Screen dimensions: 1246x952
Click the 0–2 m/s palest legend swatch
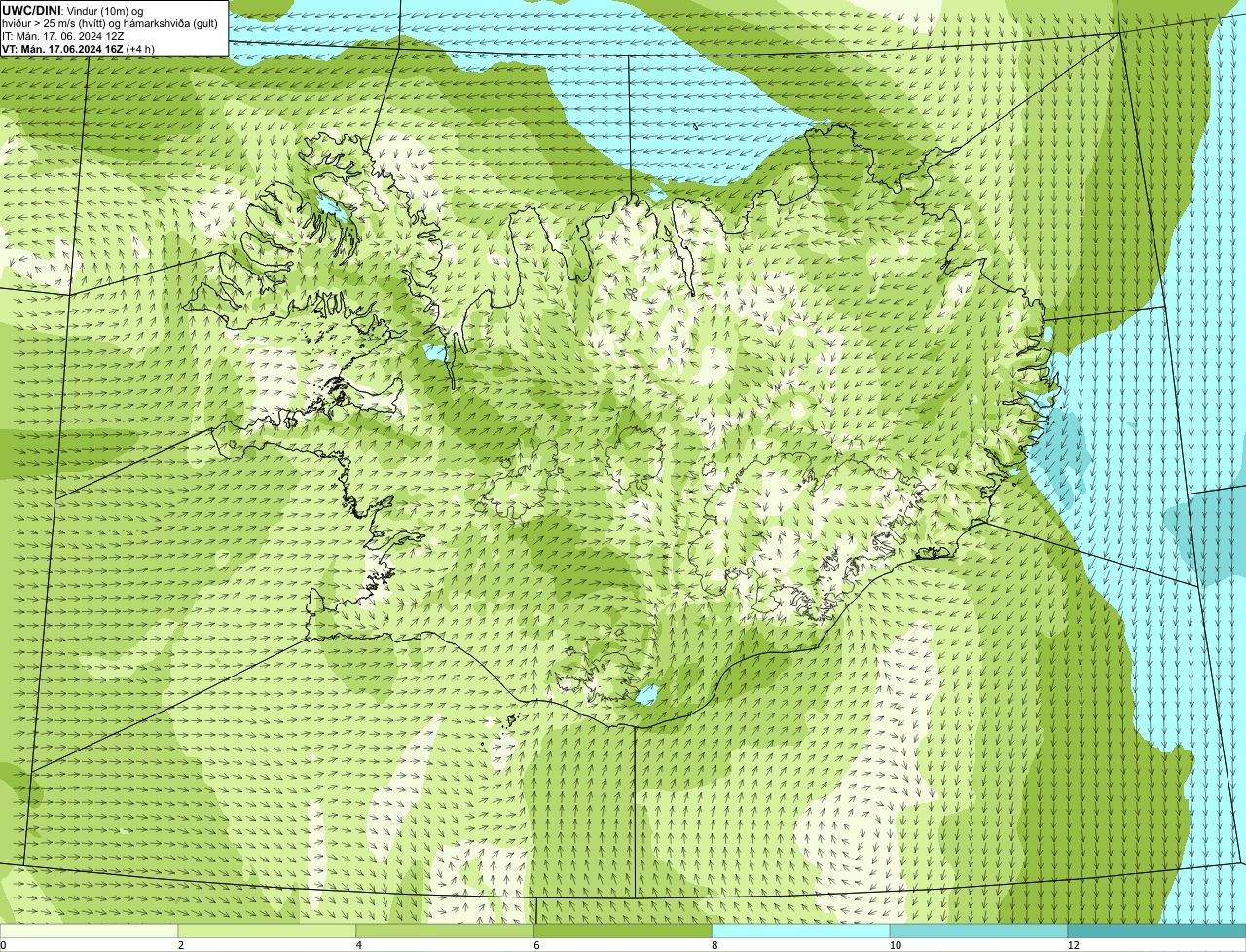click(90, 931)
